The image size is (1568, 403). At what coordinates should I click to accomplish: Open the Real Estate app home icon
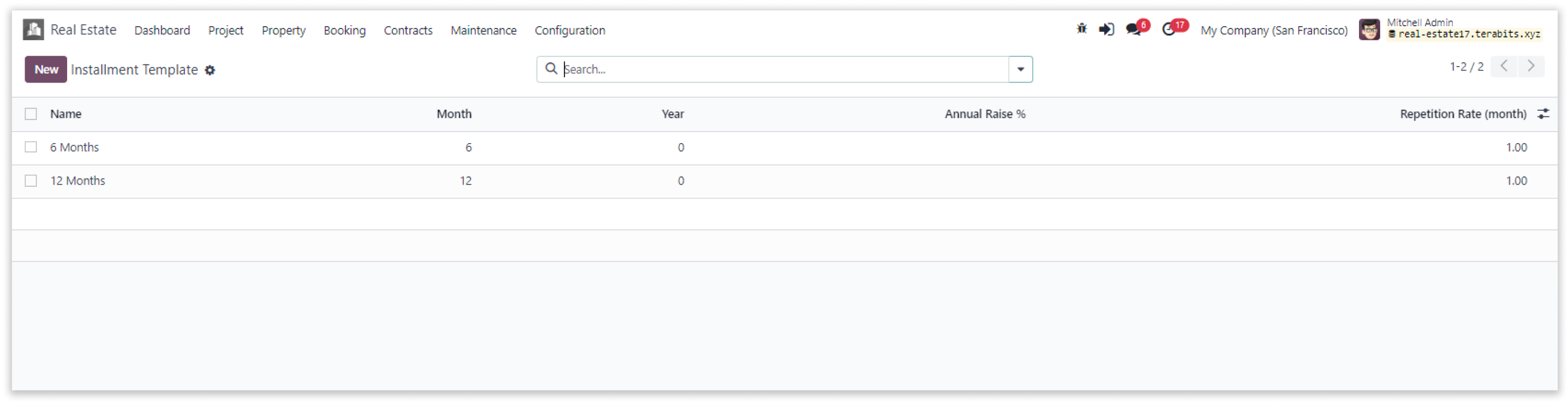point(33,29)
